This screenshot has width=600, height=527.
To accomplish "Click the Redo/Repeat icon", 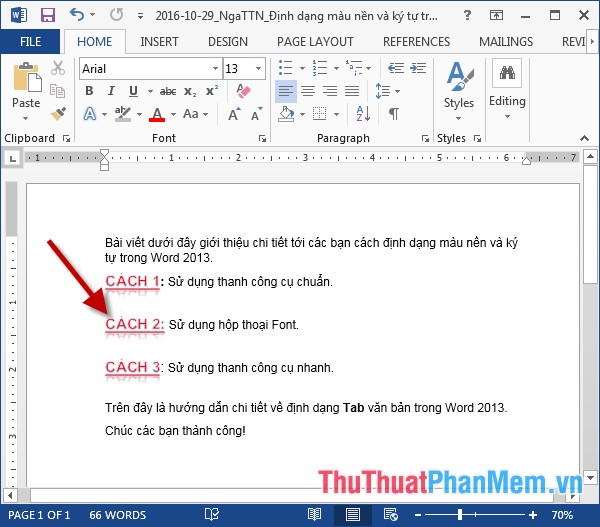I will tap(116, 15).
